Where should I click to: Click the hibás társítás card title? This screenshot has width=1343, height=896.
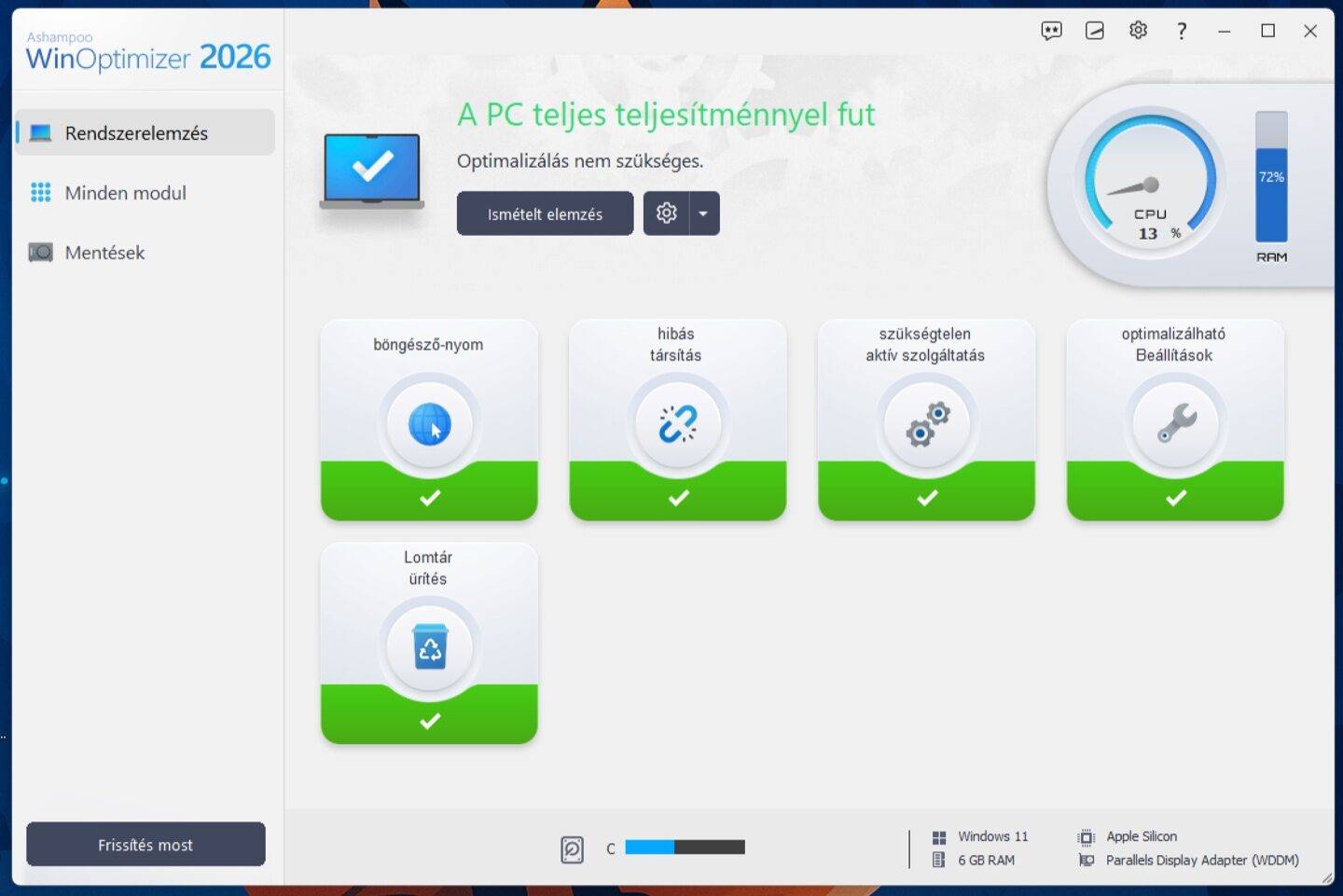tap(676, 344)
